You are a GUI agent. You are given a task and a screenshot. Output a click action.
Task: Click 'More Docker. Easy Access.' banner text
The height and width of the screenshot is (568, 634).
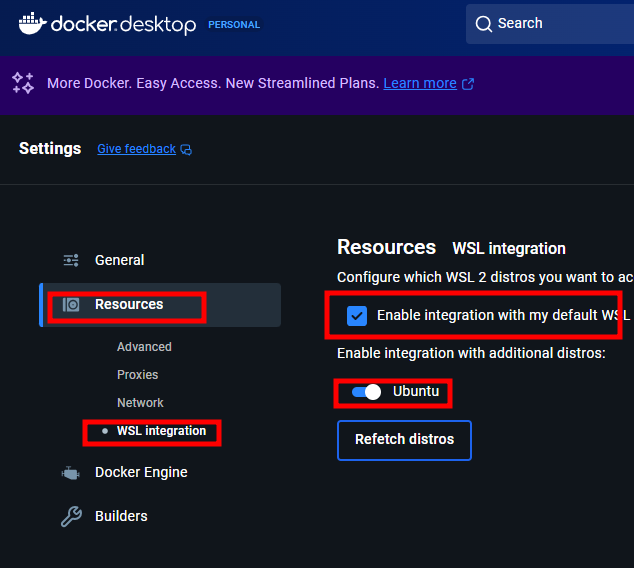213,83
